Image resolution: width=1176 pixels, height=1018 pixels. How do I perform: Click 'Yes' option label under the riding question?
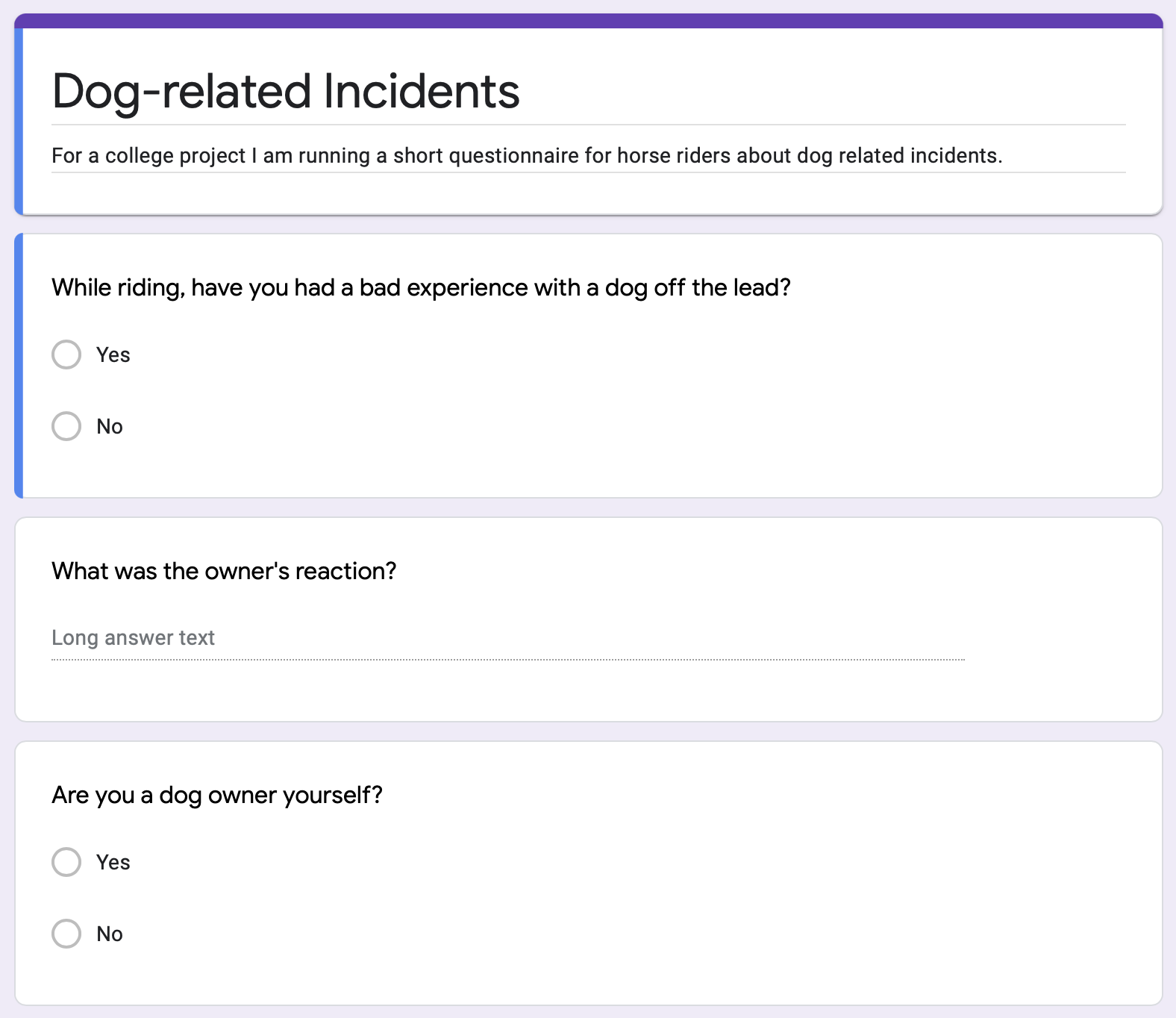coord(113,355)
